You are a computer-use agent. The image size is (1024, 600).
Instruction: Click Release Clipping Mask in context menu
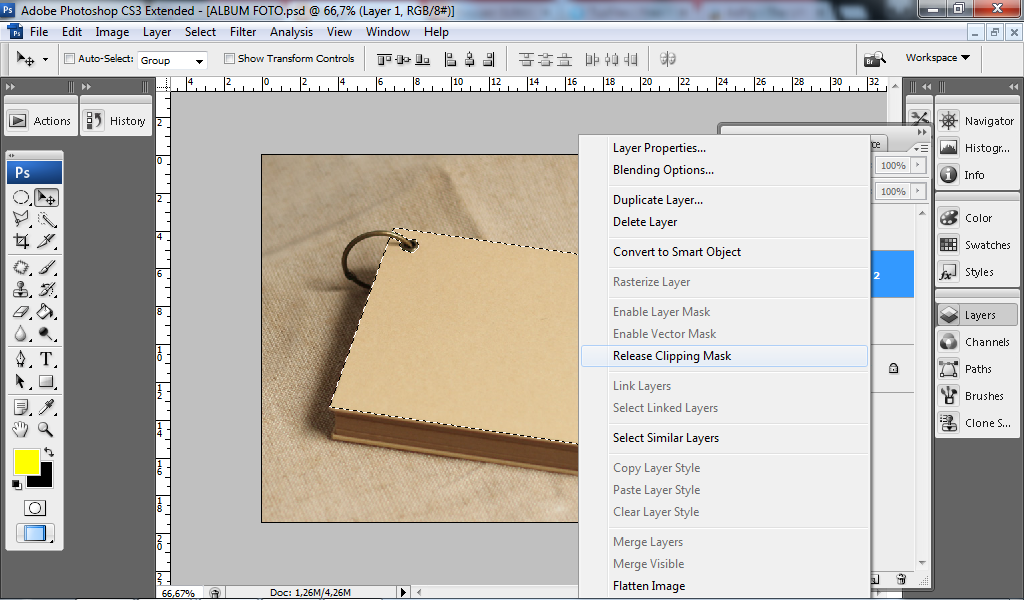click(672, 356)
